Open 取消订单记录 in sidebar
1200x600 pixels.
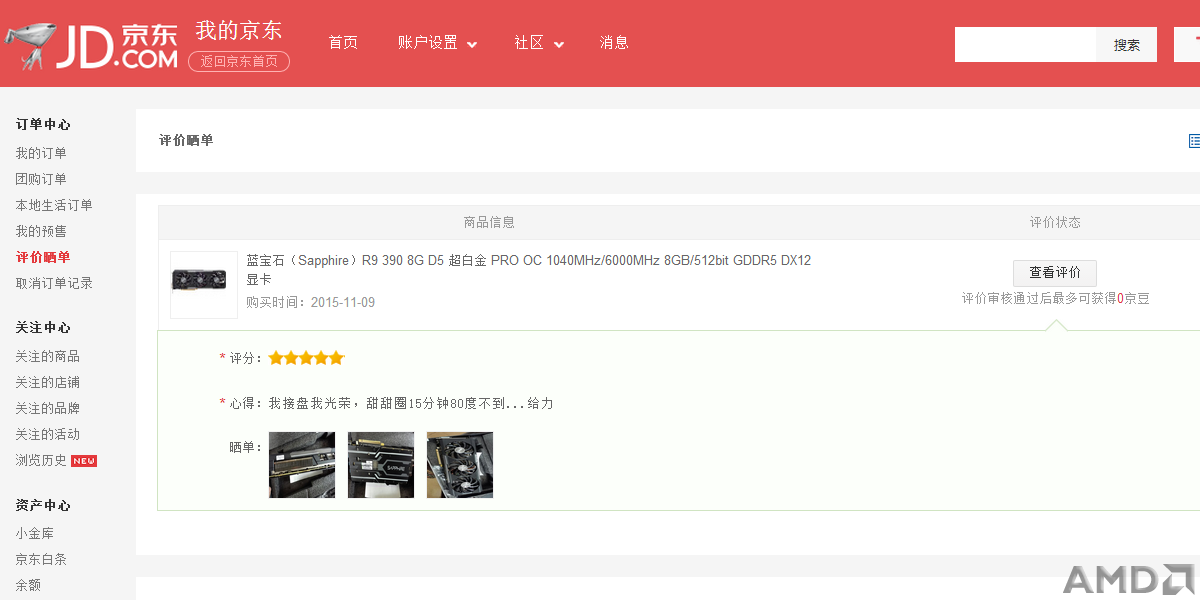tap(54, 283)
